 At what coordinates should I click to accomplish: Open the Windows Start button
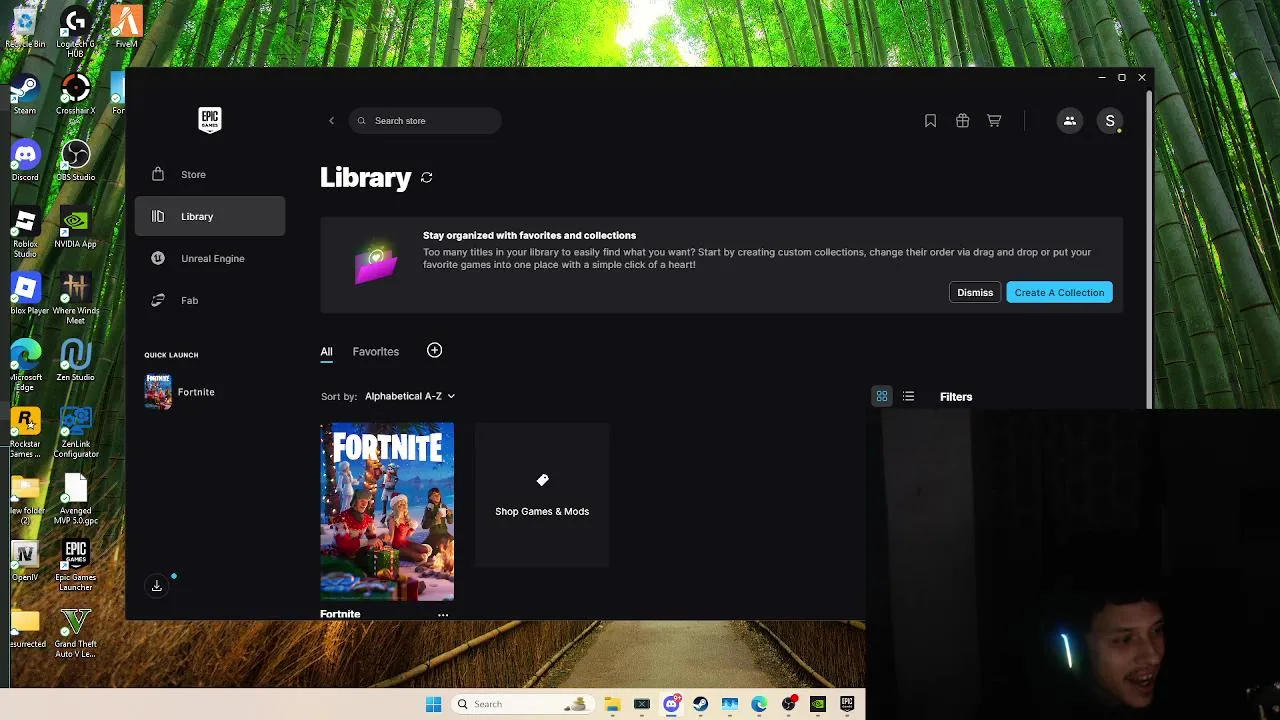pos(434,704)
